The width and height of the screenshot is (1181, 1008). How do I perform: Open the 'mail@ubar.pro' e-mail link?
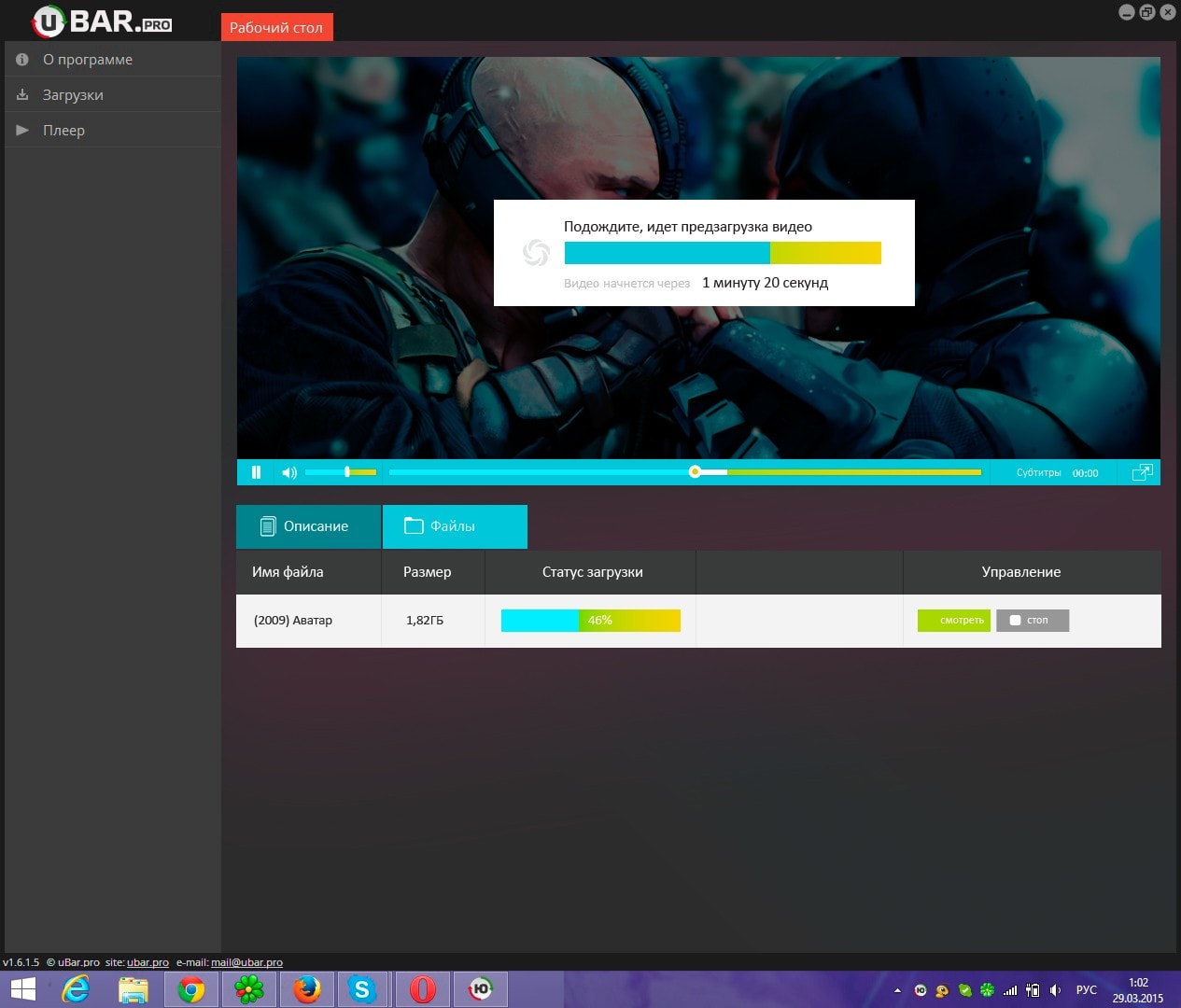tap(246, 962)
